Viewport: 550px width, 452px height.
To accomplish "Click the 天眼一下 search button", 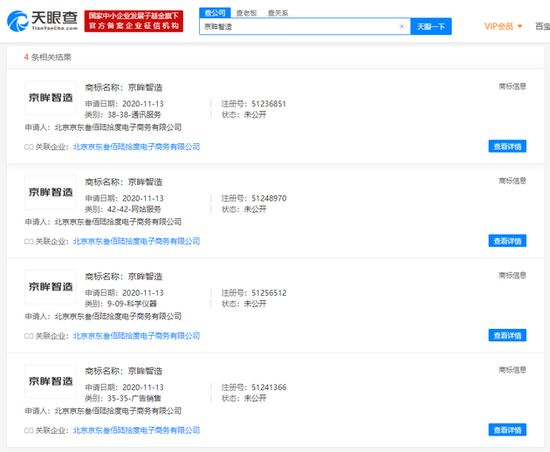I will 431,27.
